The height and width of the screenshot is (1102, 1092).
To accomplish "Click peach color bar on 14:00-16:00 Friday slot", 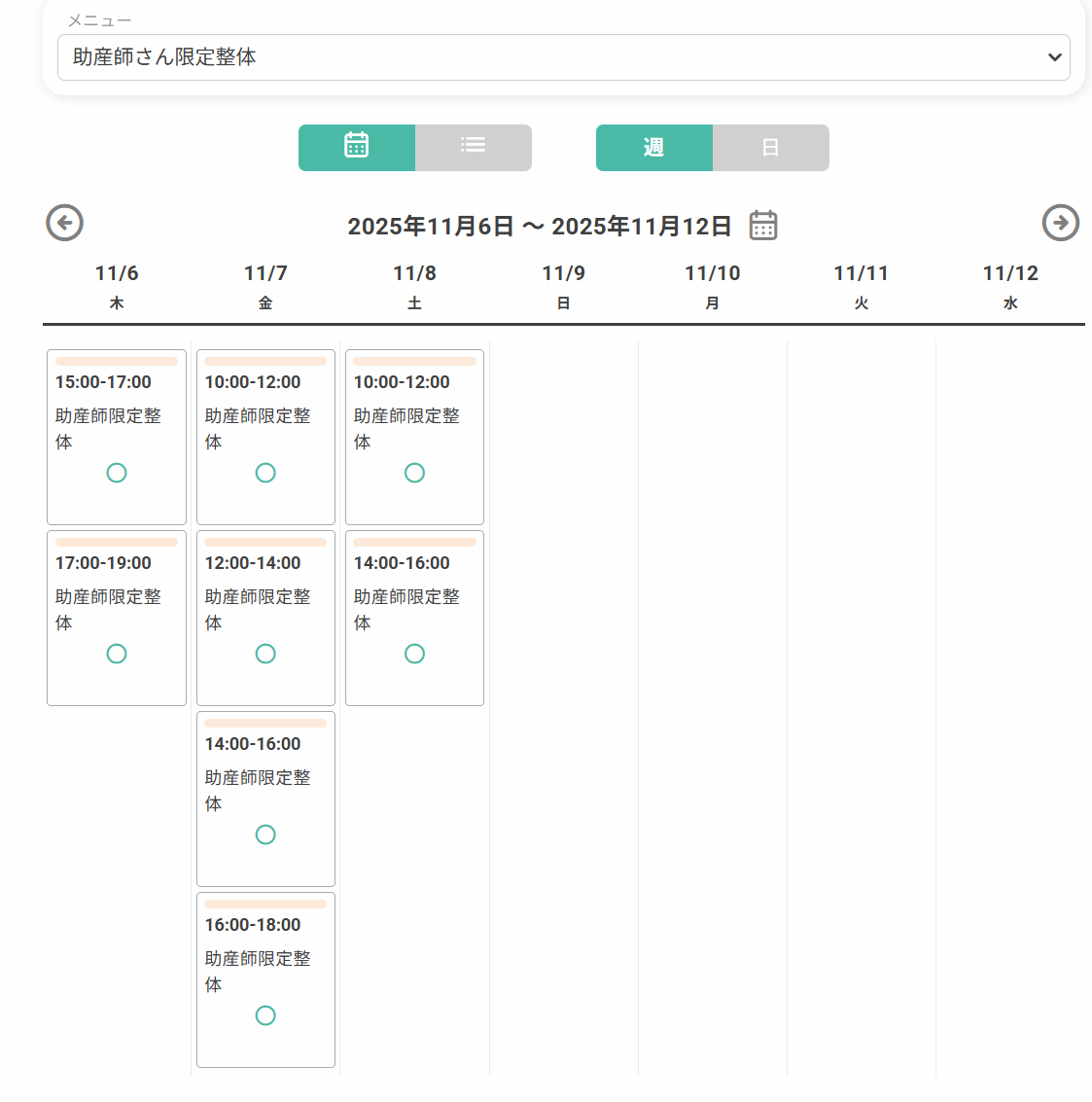I will (265, 724).
